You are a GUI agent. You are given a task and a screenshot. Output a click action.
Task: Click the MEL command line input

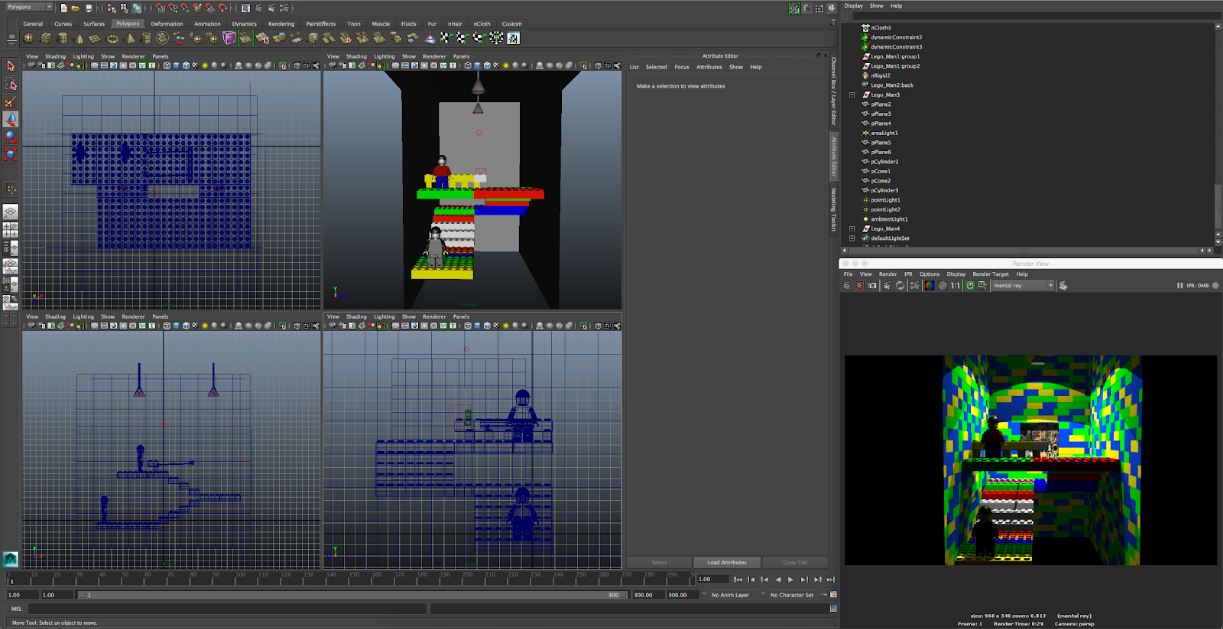coord(227,609)
